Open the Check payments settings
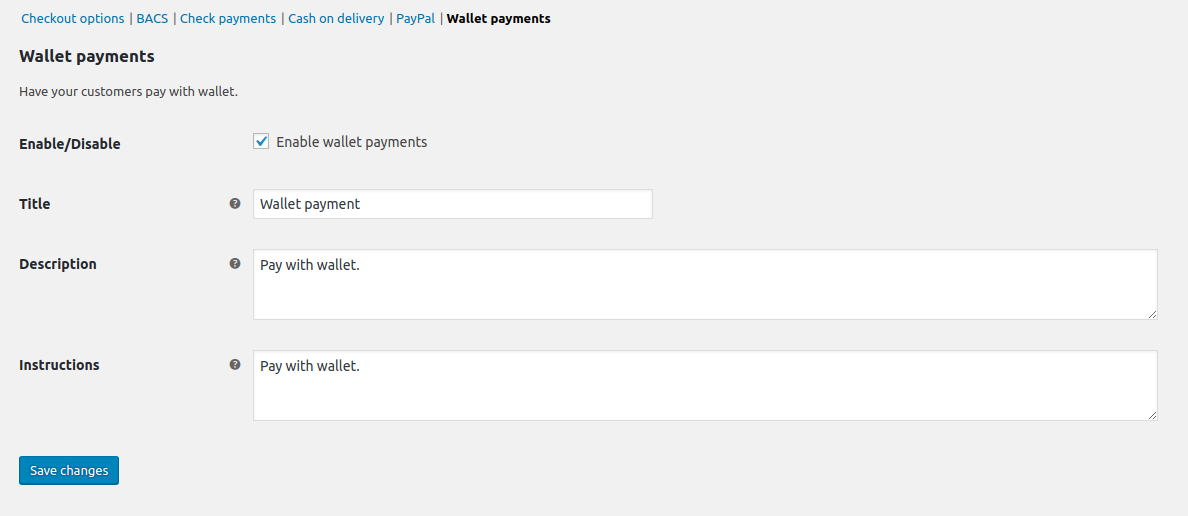Screen dimensions: 1188x516 (228, 18)
